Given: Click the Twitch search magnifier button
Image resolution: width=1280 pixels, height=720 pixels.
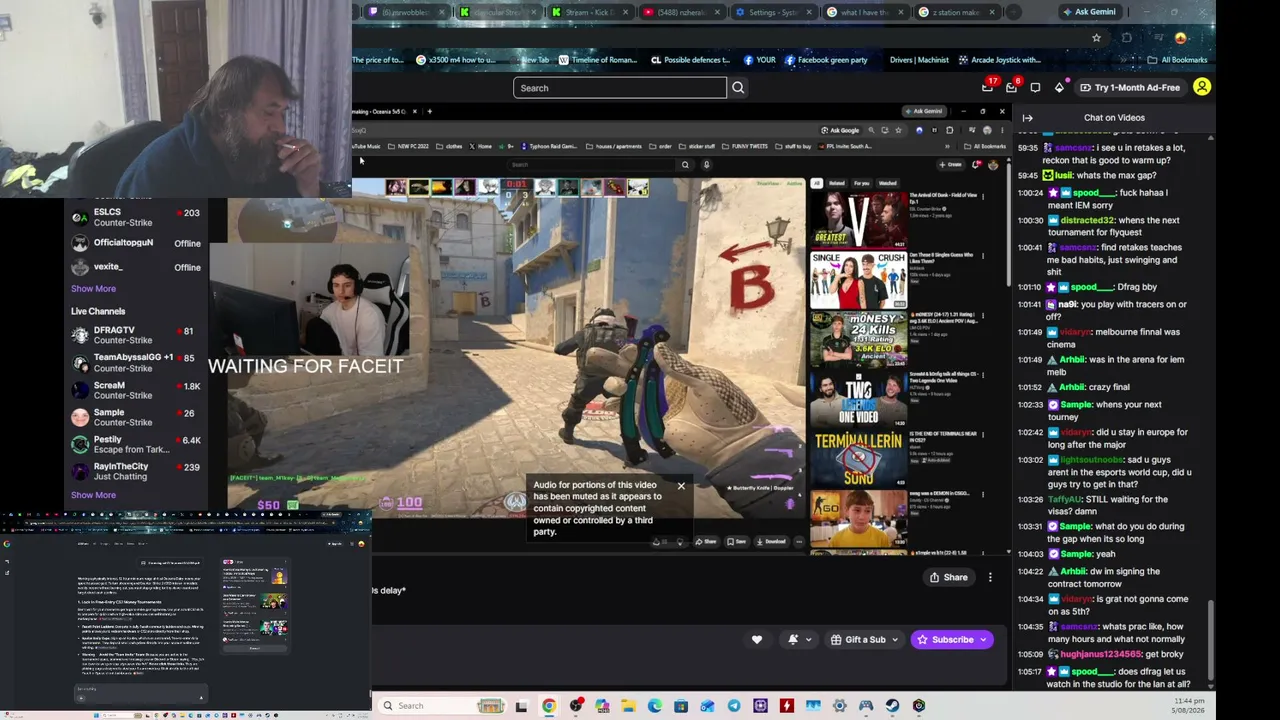Looking at the screenshot, I should click(x=738, y=88).
